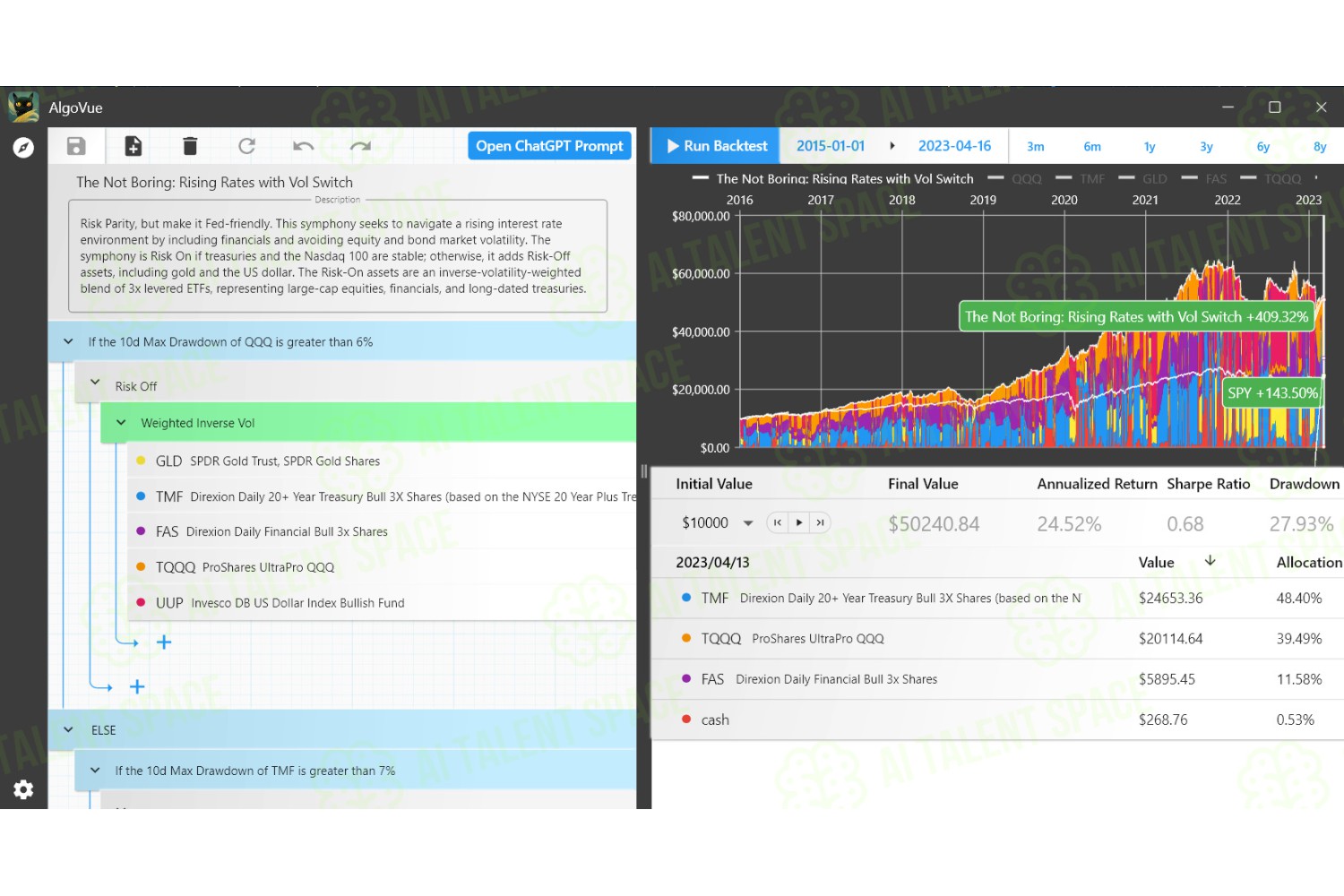
Task: Click the AlgoVue cat logo icon
Action: click(23, 108)
